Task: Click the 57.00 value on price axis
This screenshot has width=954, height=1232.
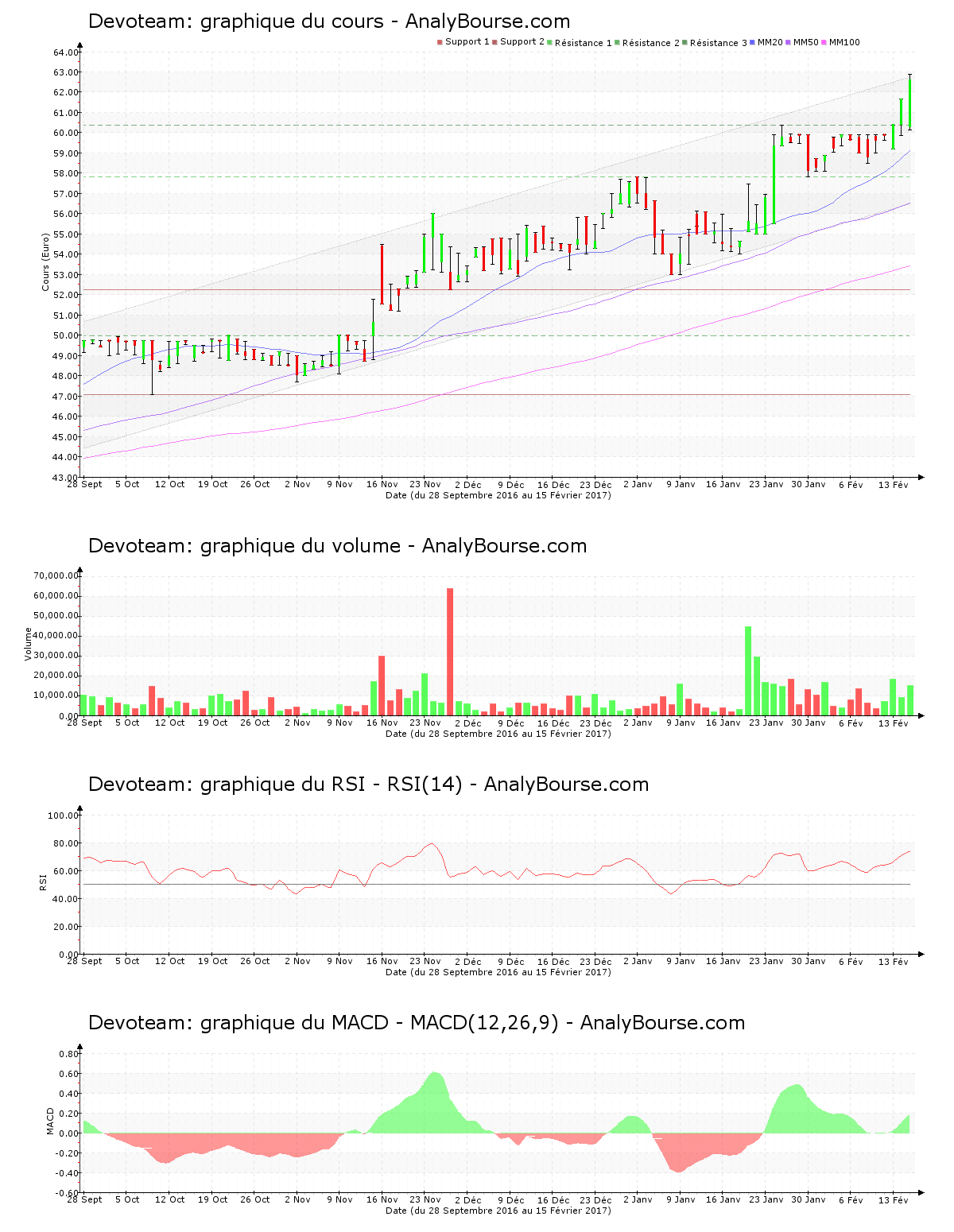Action: [66, 194]
